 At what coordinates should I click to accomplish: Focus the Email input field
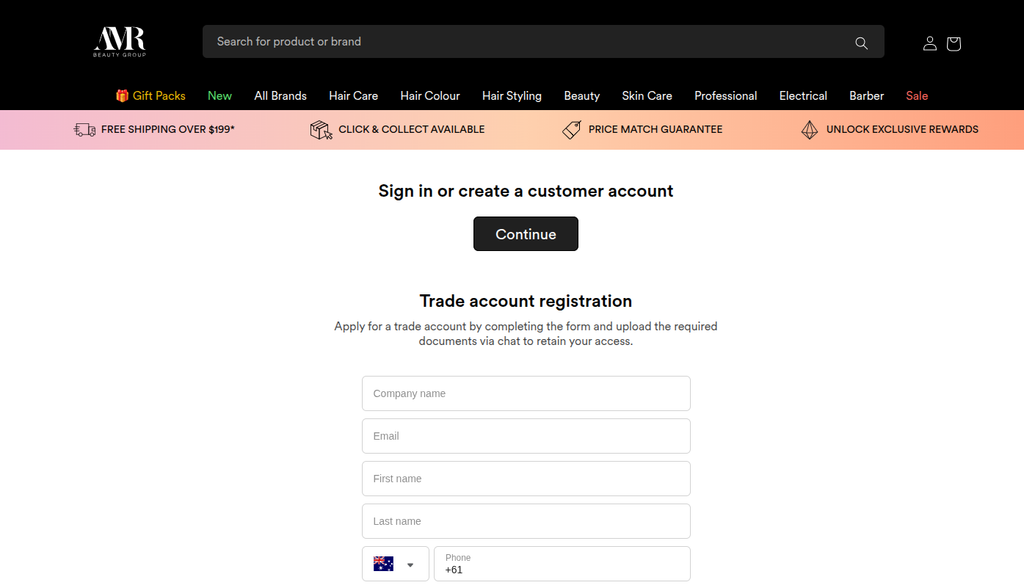[526, 436]
